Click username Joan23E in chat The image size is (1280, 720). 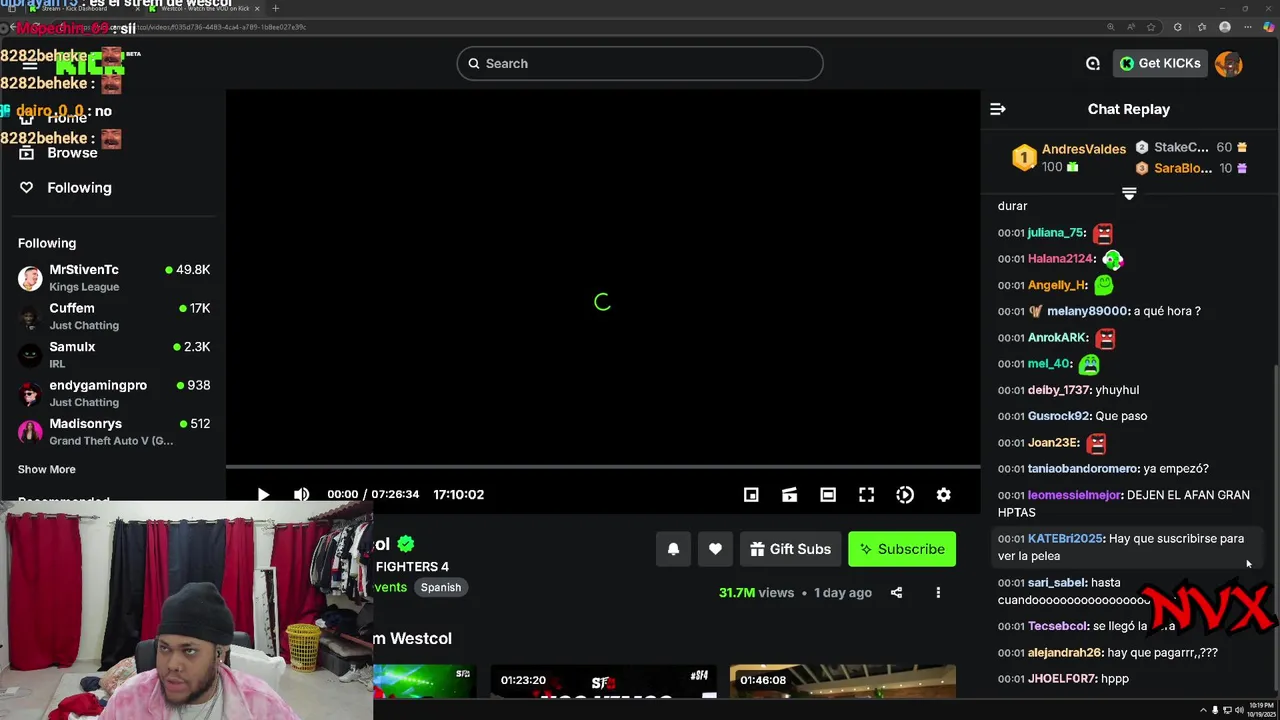(1053, 442)
